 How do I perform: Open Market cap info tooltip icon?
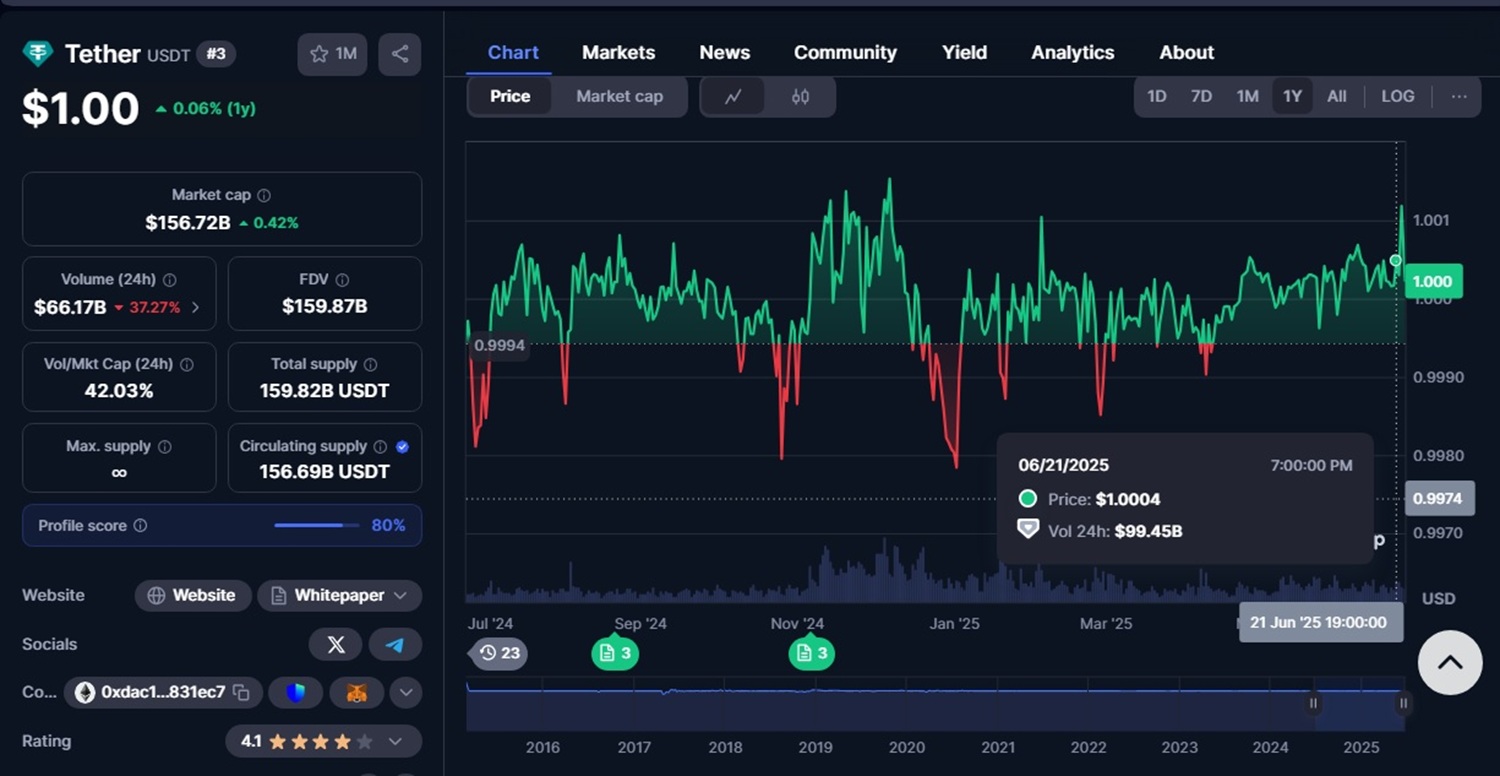point(264,196)
